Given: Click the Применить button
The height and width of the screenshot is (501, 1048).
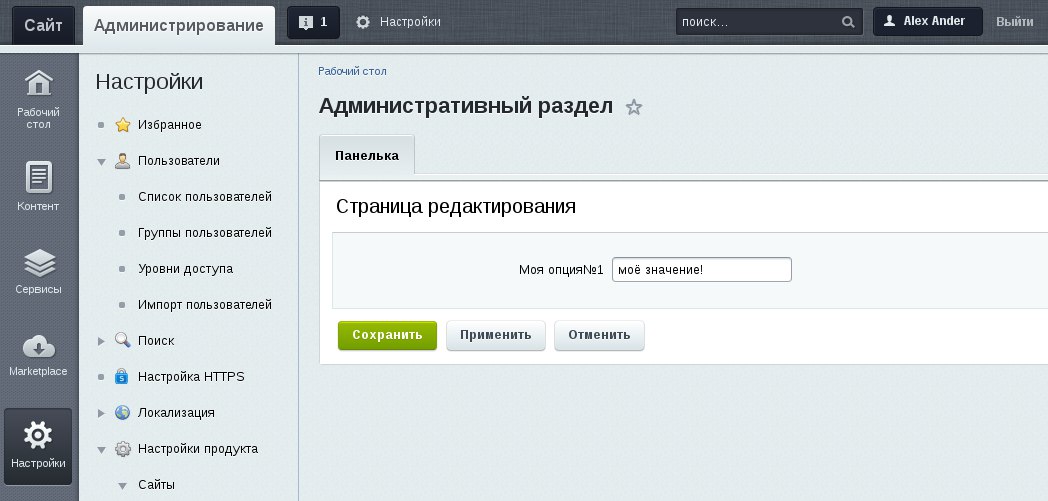Looking at the screenshot, I should coord(495,335).
